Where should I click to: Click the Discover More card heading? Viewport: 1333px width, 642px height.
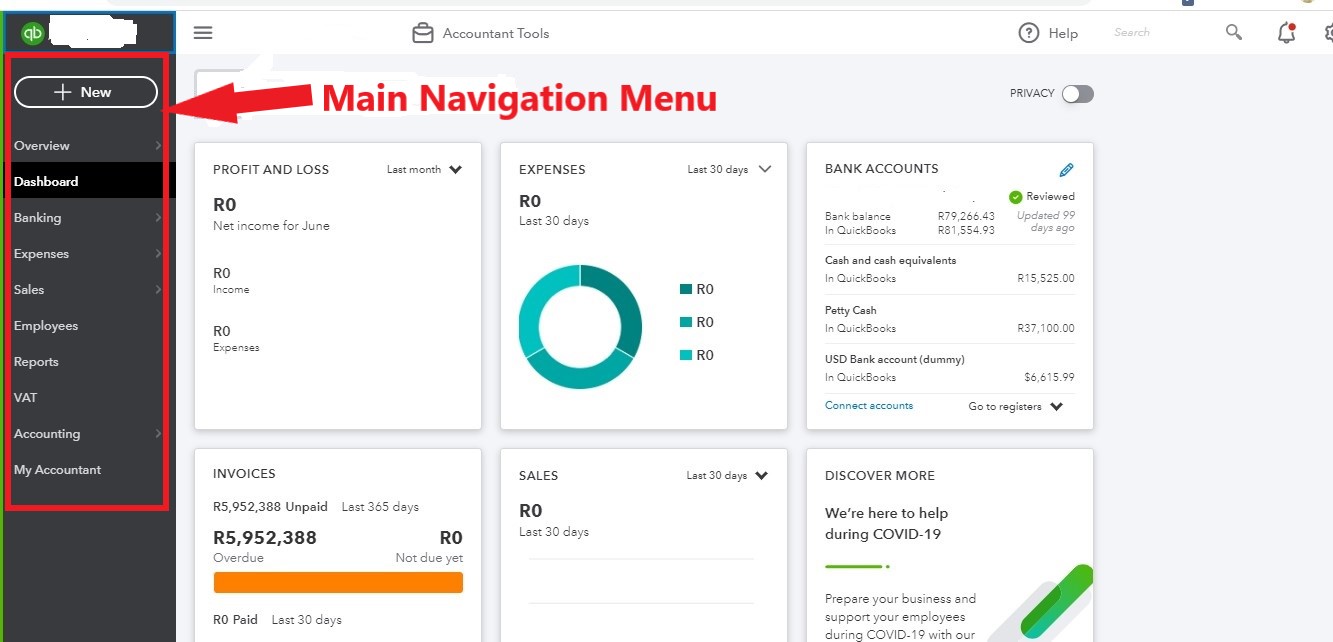880,476
